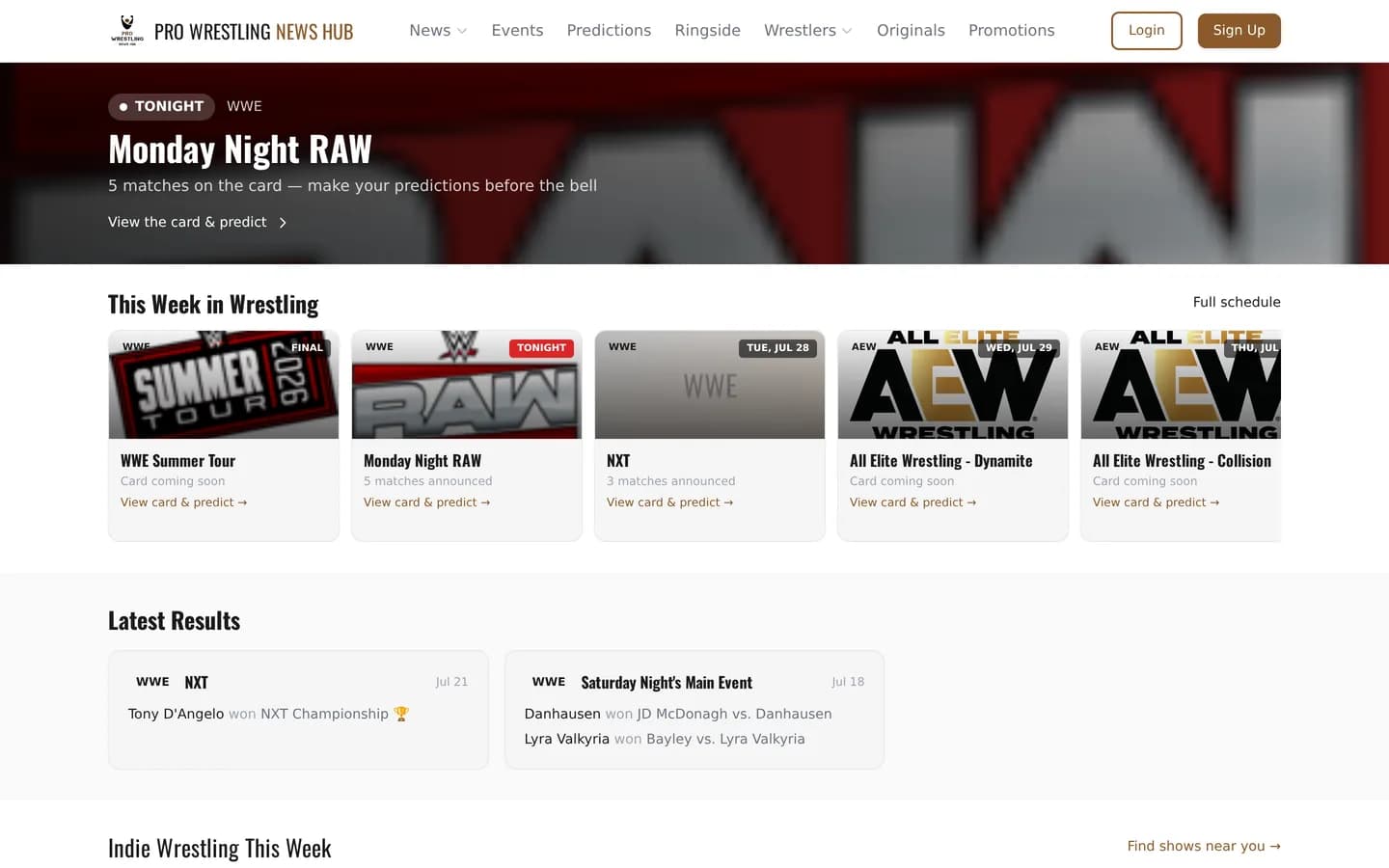The height and width of the screenshot is (868, 1389).
Task: Click 'View card & predict' under NXT card
Action: [x=669, y=502]
